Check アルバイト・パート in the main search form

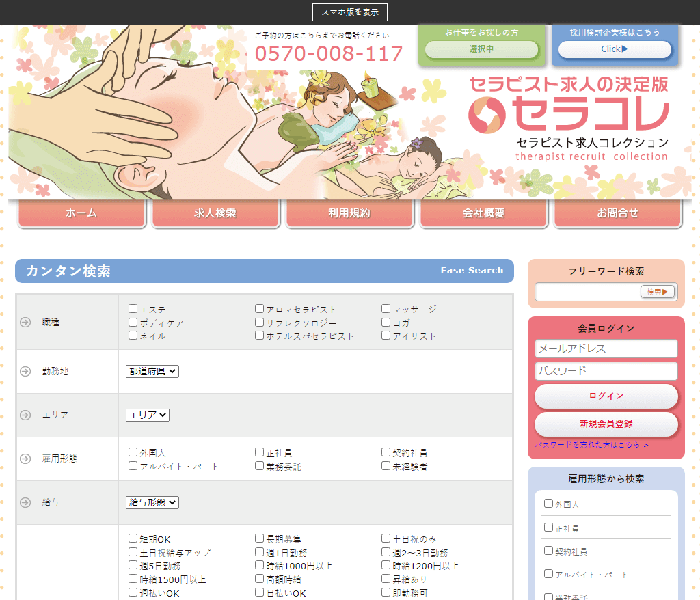[x=133, y=466]
